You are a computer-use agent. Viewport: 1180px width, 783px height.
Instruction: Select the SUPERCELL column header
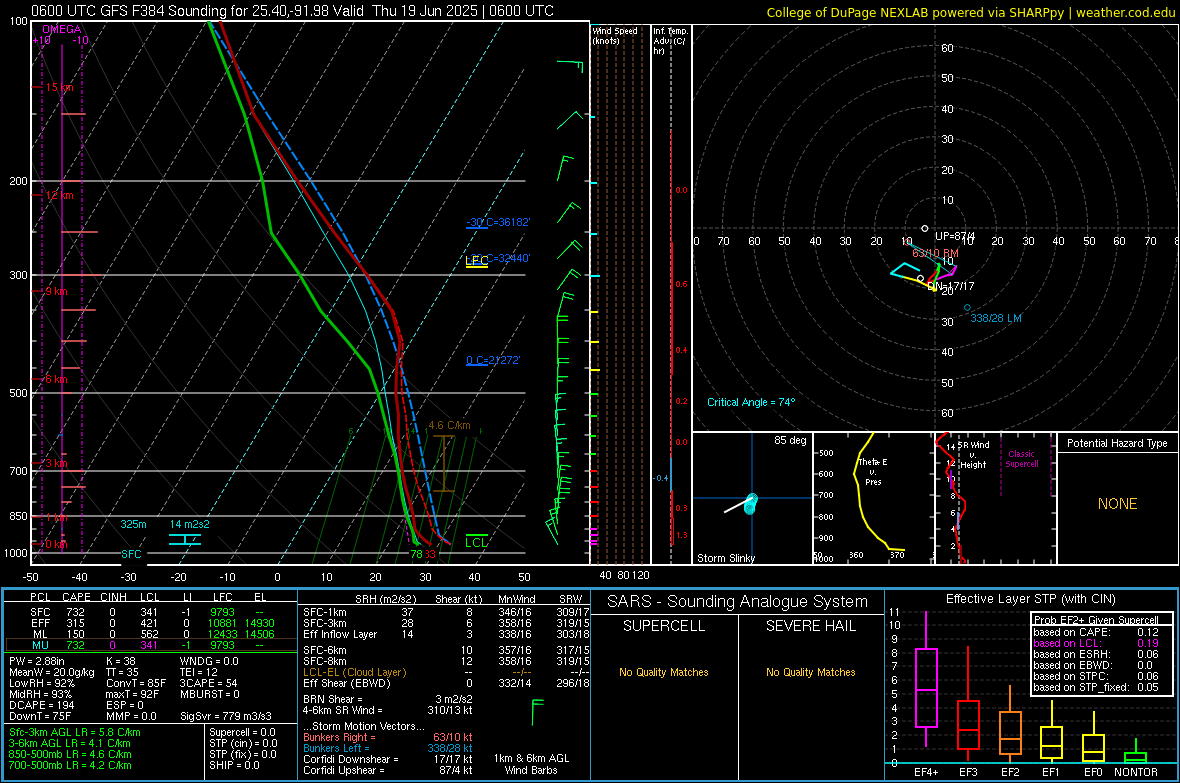664,626
